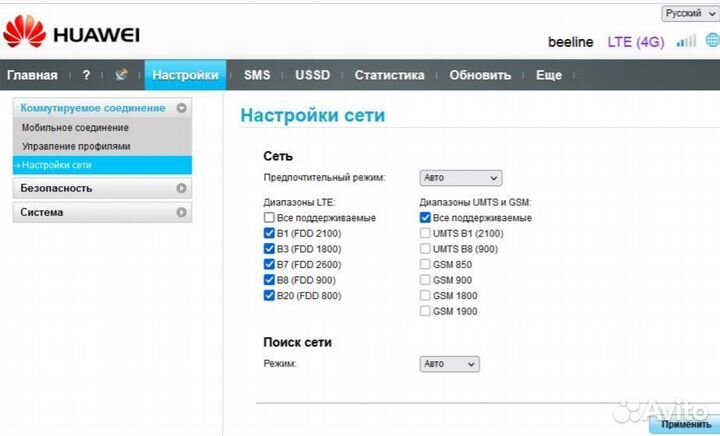Click the connection status icon in navbar

tap(121, 74)
